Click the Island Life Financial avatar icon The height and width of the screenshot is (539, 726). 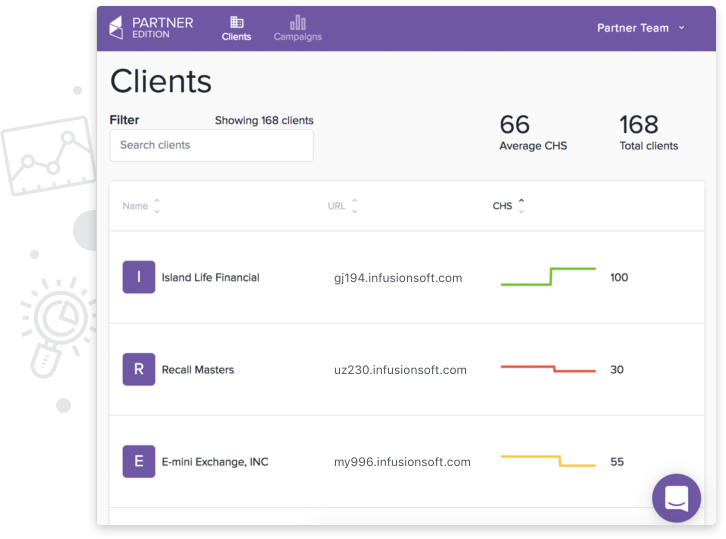(138, 277)
